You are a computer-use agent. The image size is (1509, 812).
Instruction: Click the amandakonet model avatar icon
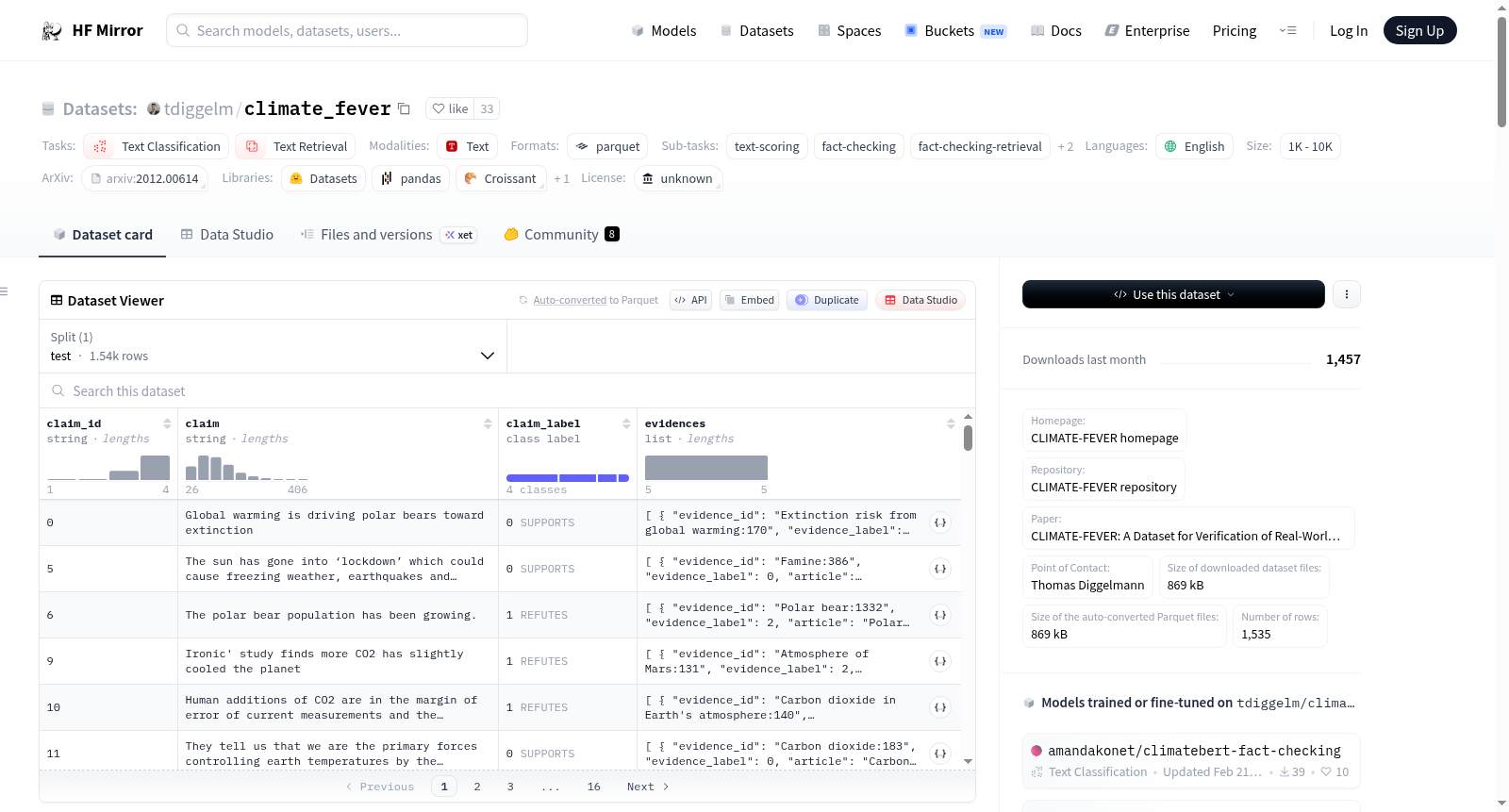[1036, 751]
